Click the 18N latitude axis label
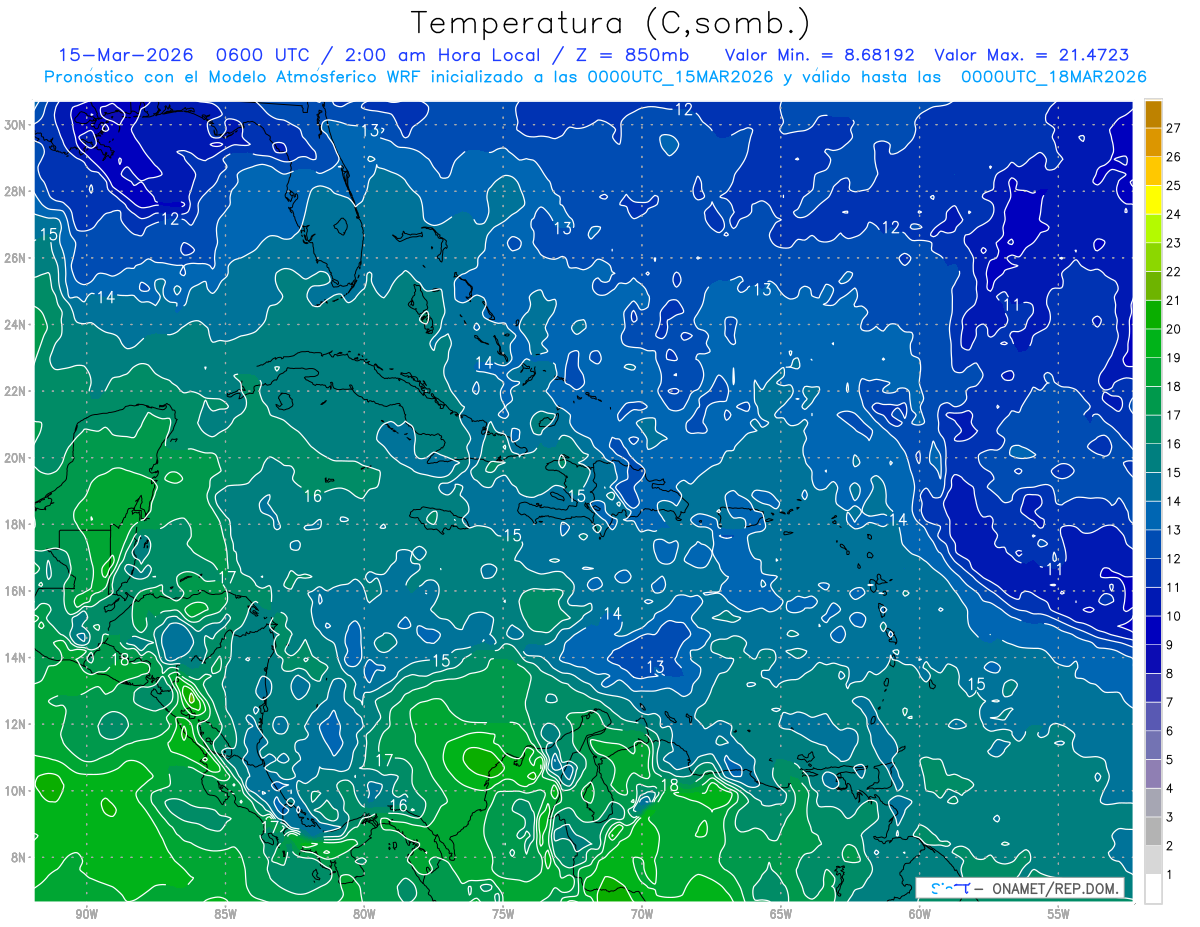The width and height of the screenshot is (1200, 927). tap(17, 524)
